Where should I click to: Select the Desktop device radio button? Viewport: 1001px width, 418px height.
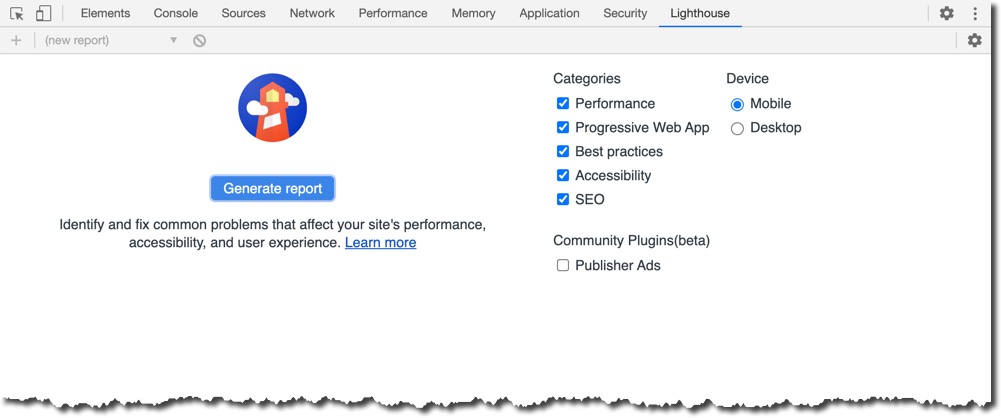[x=737, y=128]
